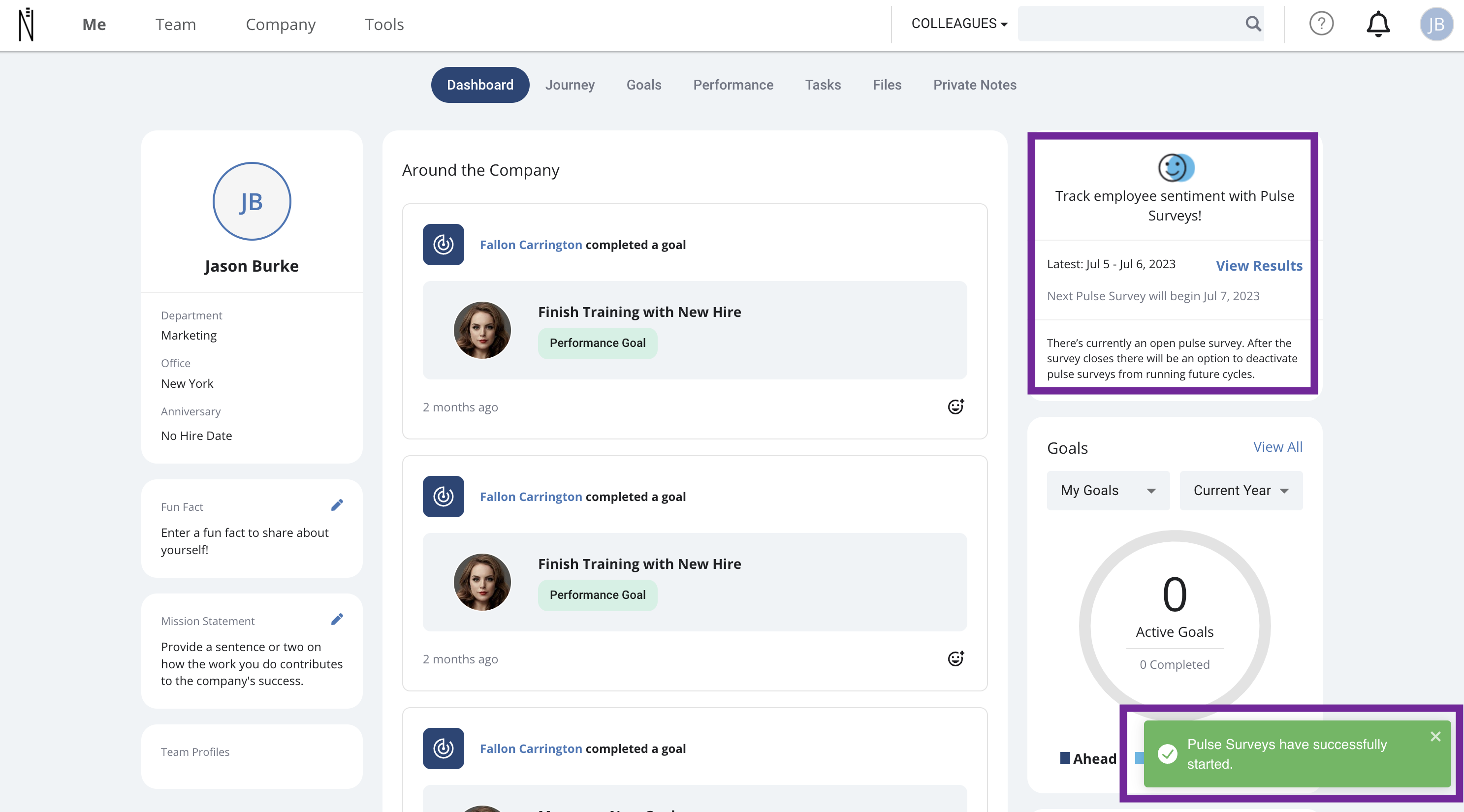Switch to the Files tab

coord(887,85)
